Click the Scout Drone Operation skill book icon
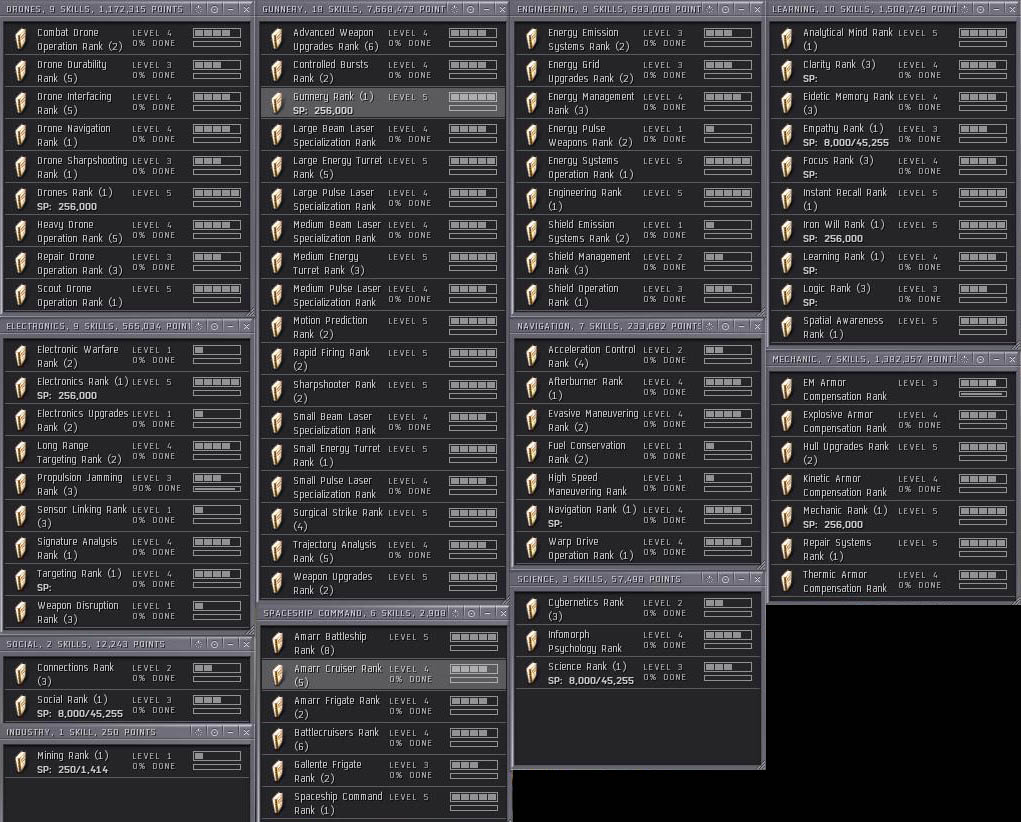 (x=21, y=295)
